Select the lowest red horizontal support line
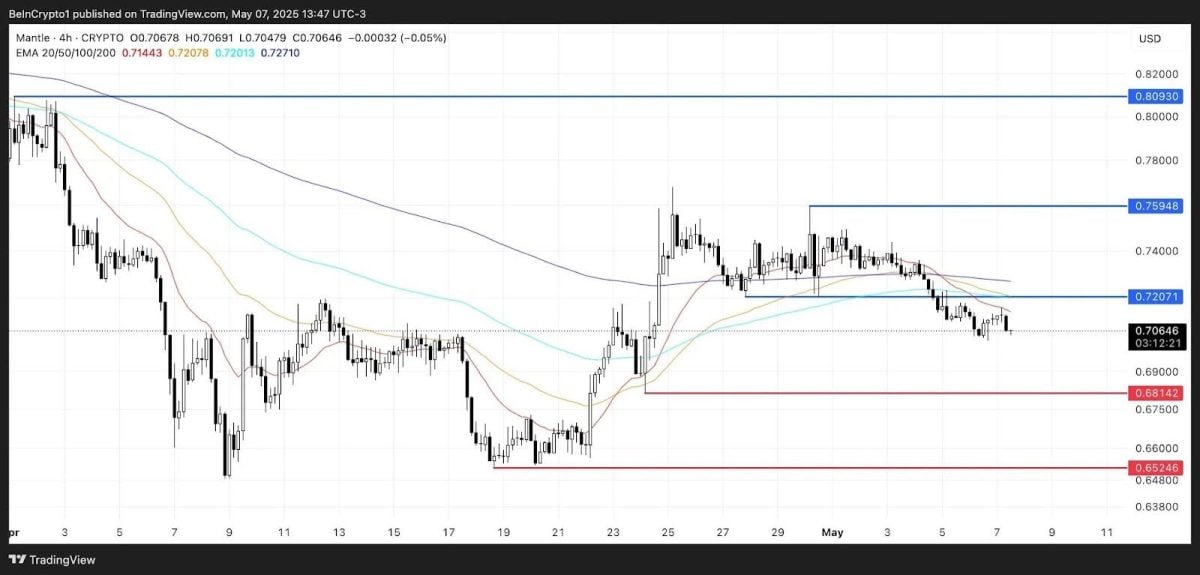The width and height of the screenshot is (1200, 575). 800,467
